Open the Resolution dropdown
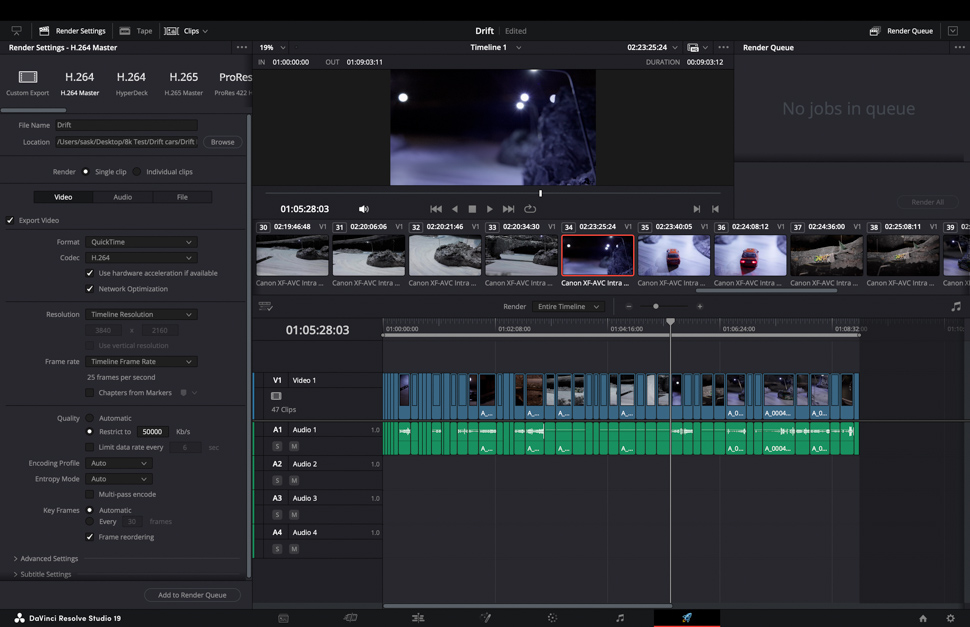The height and width of the screenshot is (627, 970). [x=141, y=315]
